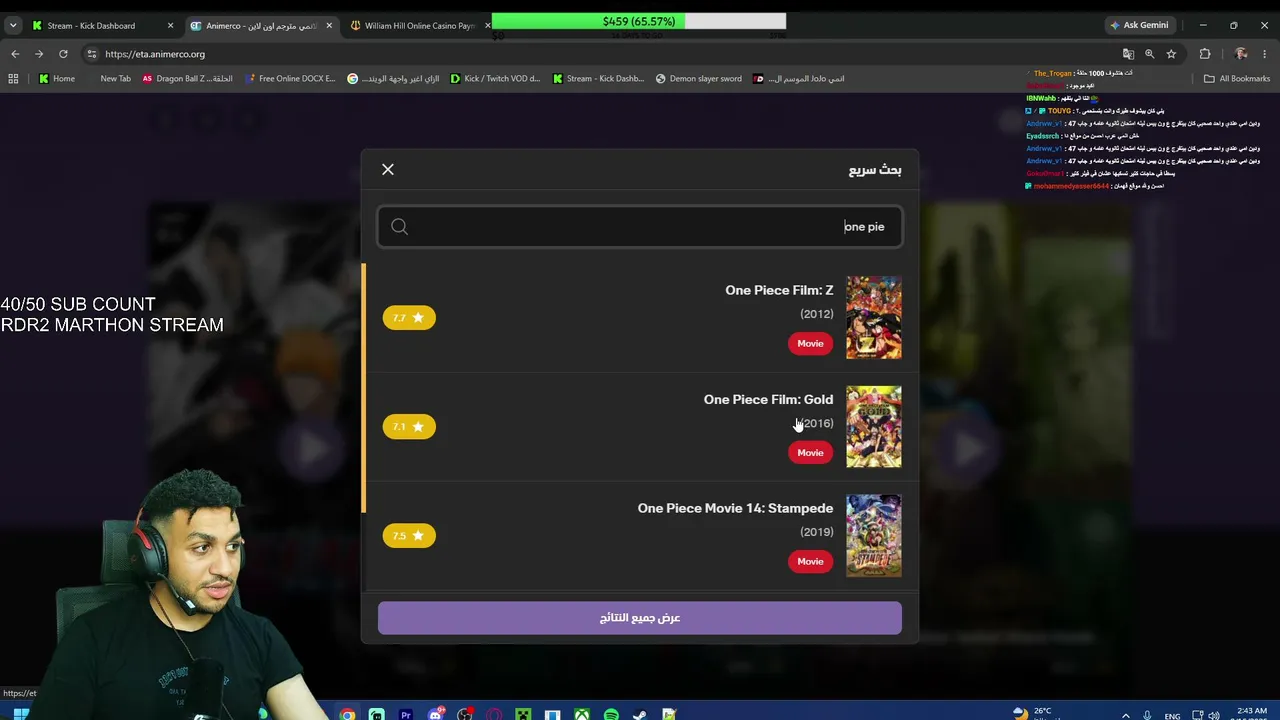
Task: Open Google Chrome from the taskbar
Action: point(347,714)
